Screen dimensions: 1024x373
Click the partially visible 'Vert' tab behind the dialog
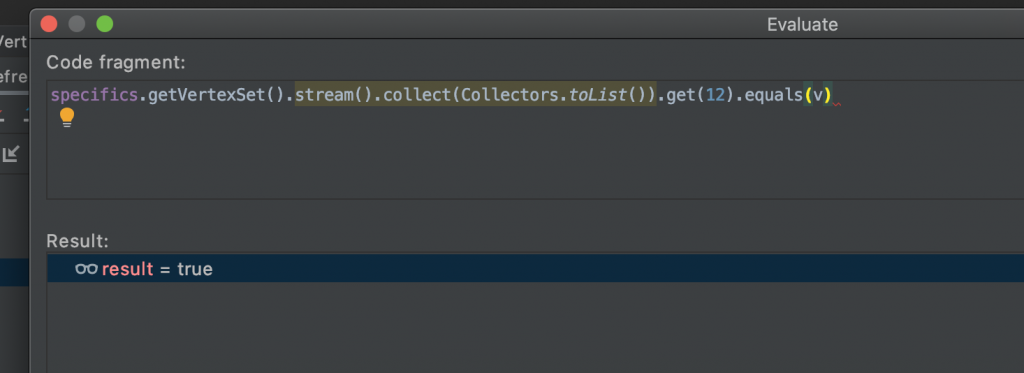coord(13,42)
